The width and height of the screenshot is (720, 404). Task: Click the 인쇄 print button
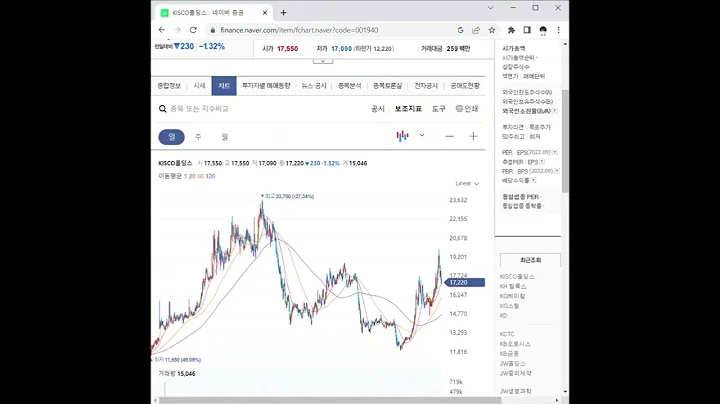coord(467,109)
